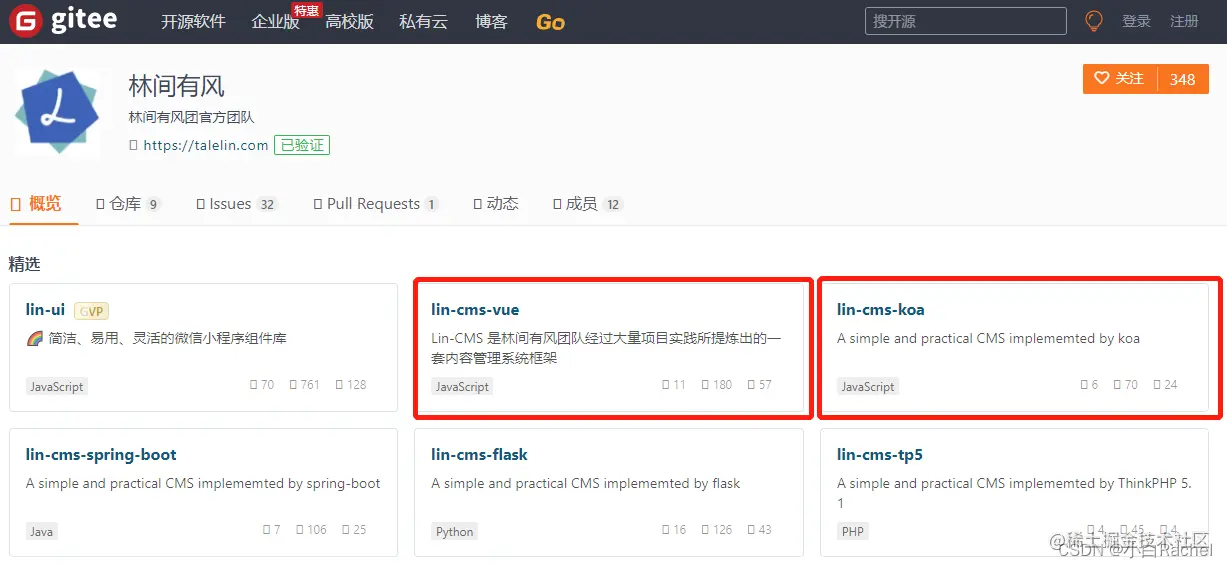The width and height of the screenshot is (1227, 568).
Task: Open the lin-cms-vue repository
Action: tap(475, 310)
